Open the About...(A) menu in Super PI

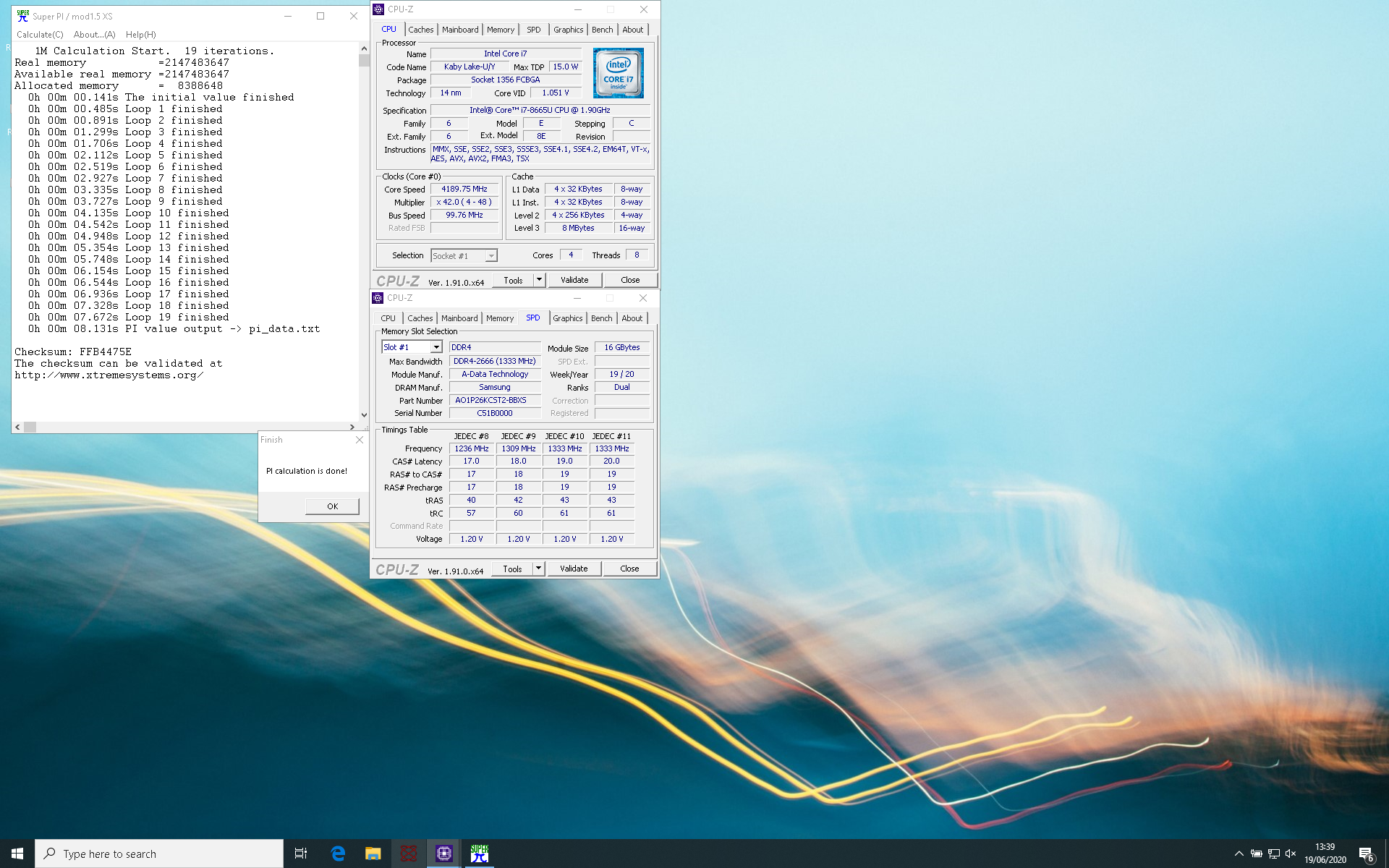click(95, 35)
